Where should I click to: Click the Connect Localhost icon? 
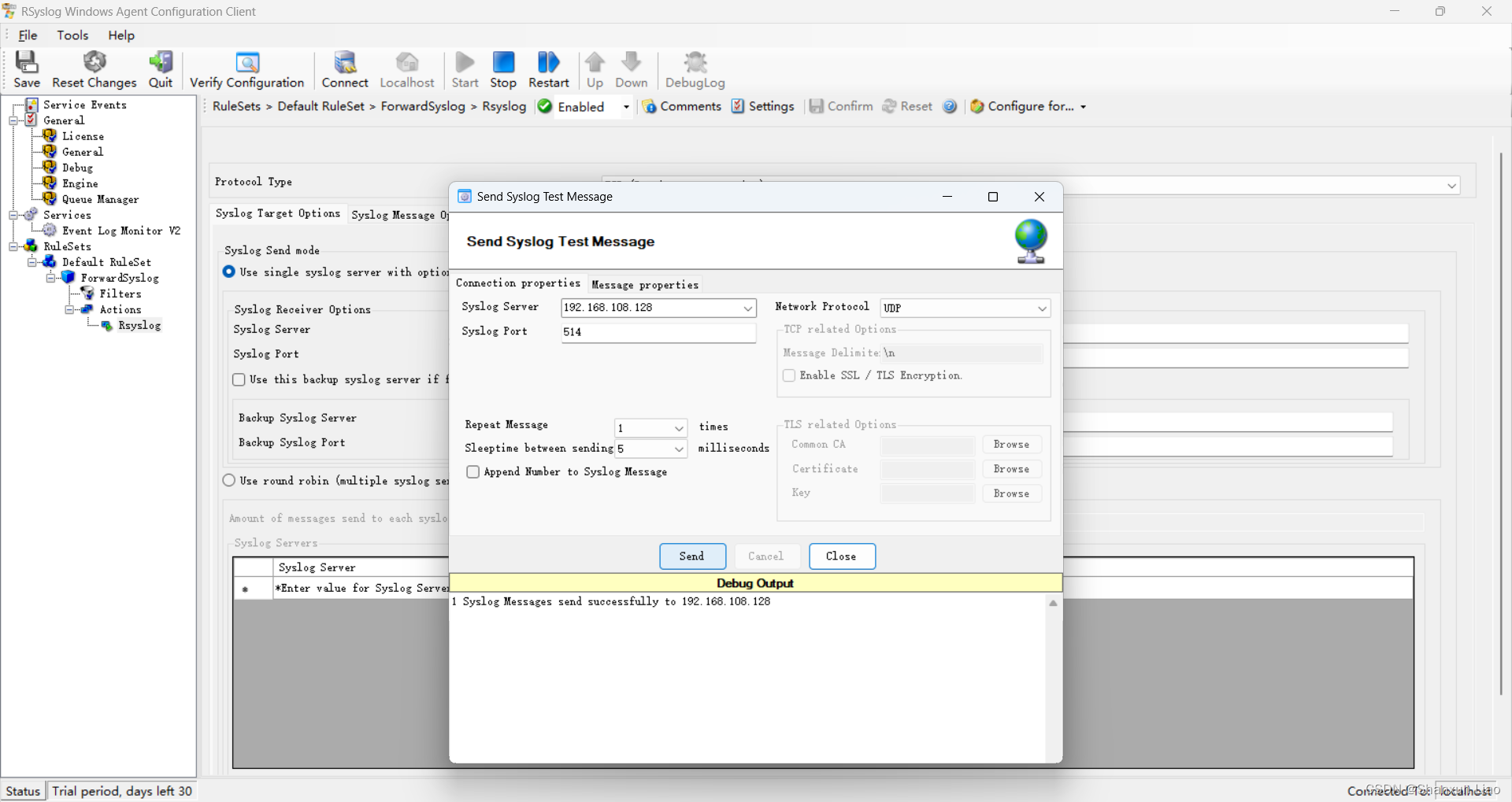345,69
